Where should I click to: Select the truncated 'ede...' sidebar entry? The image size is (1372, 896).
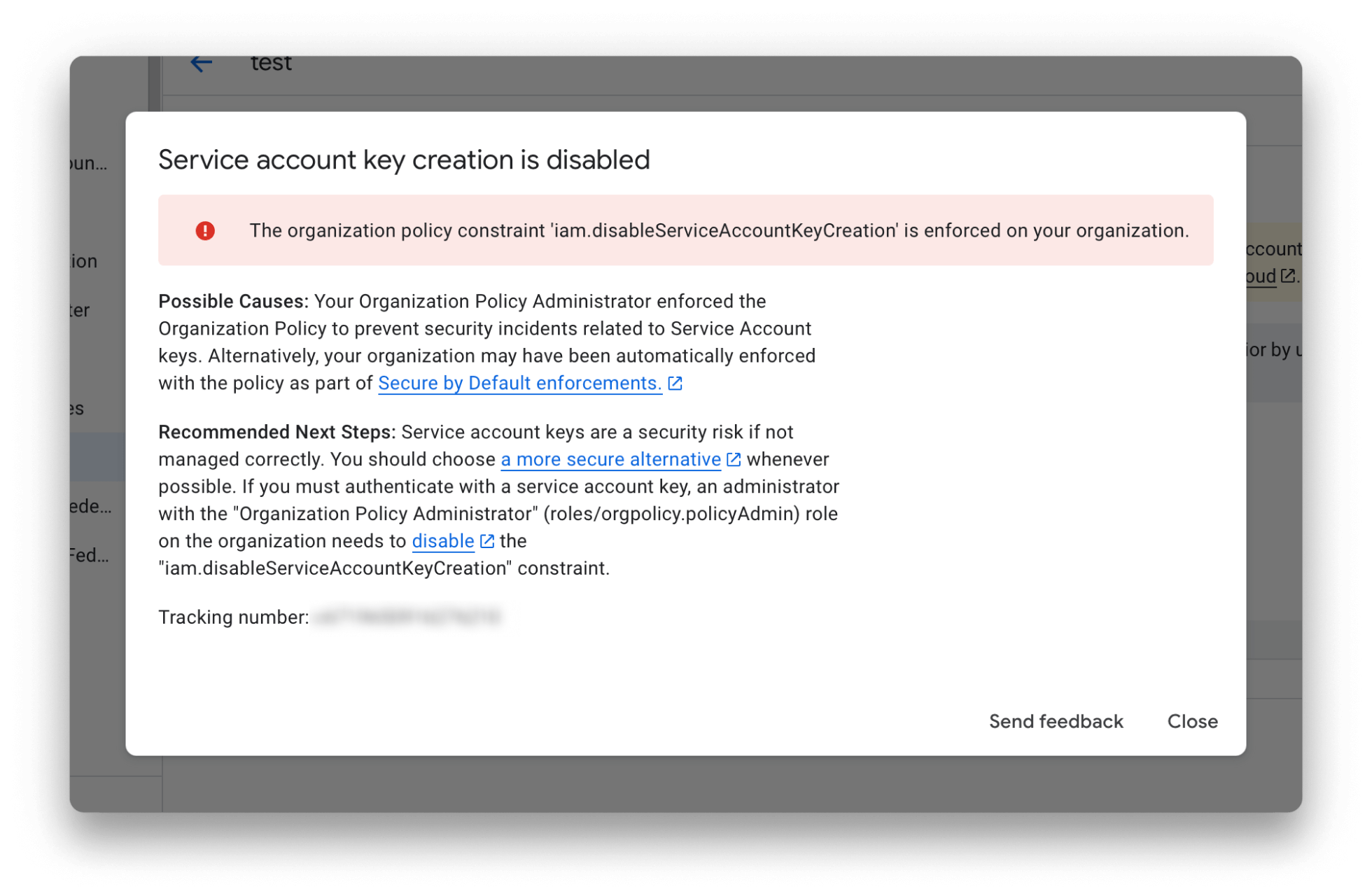(91, 506)
